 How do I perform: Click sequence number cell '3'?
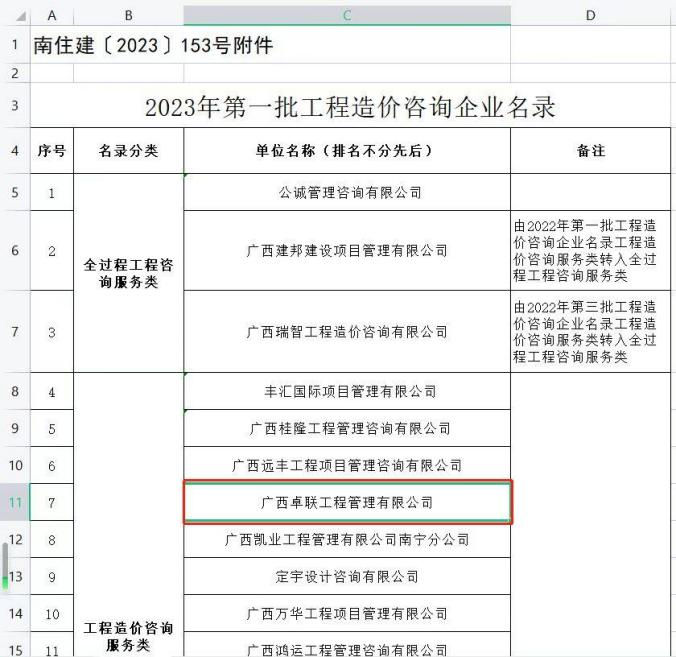pos(52,332)
